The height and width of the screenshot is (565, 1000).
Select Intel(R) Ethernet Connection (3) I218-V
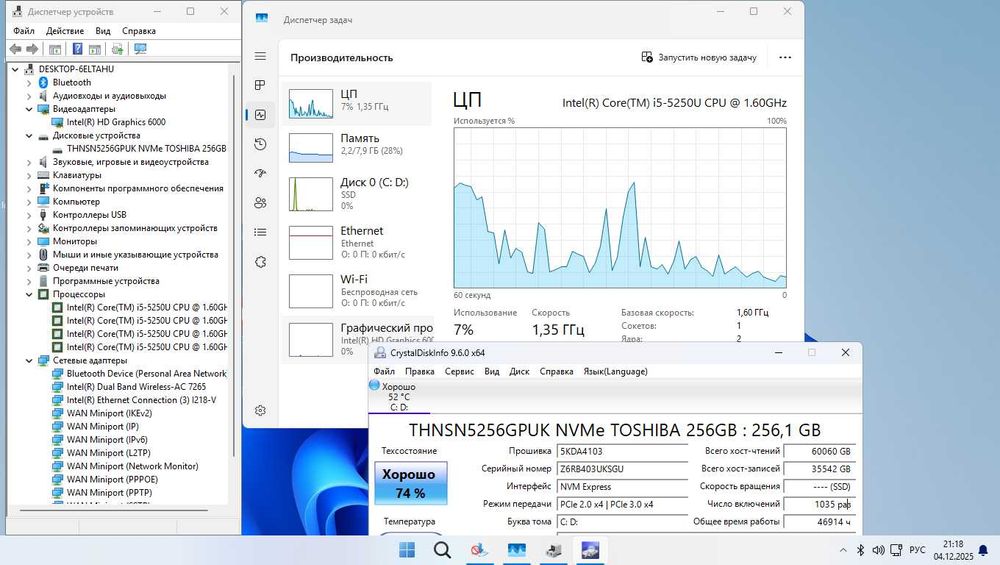pyautogui.click(x=141, y=400)
